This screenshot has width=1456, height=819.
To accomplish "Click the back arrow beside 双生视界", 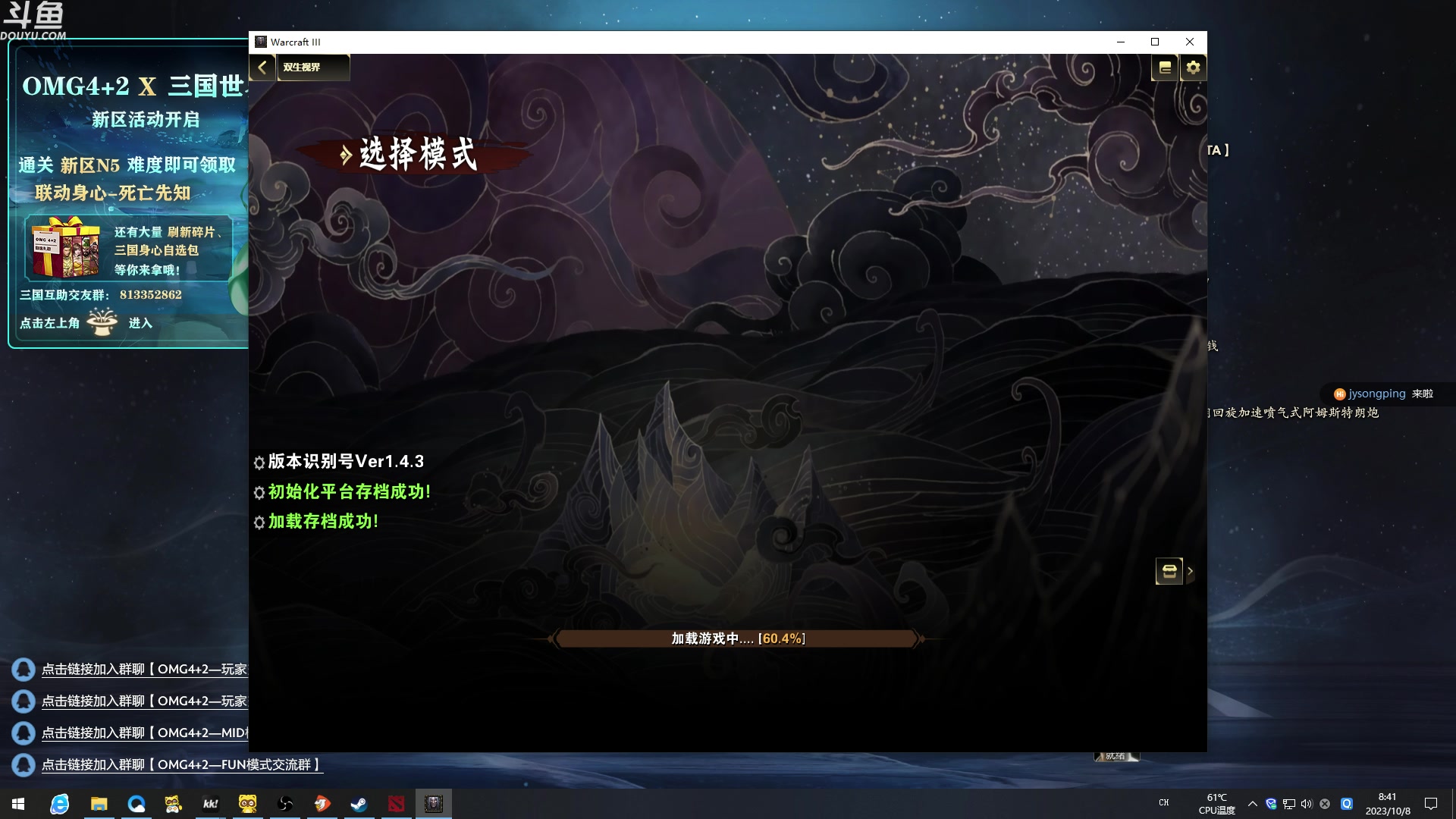I will 262,67.
